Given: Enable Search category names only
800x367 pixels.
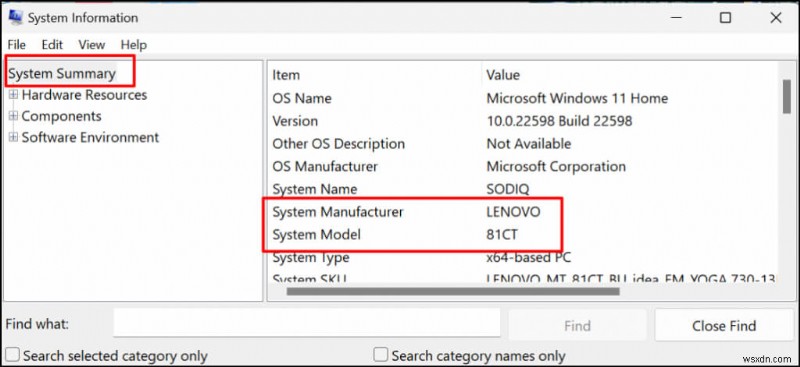Looking at the screenshot, I should pyautogui.click(x=381, y=355).
